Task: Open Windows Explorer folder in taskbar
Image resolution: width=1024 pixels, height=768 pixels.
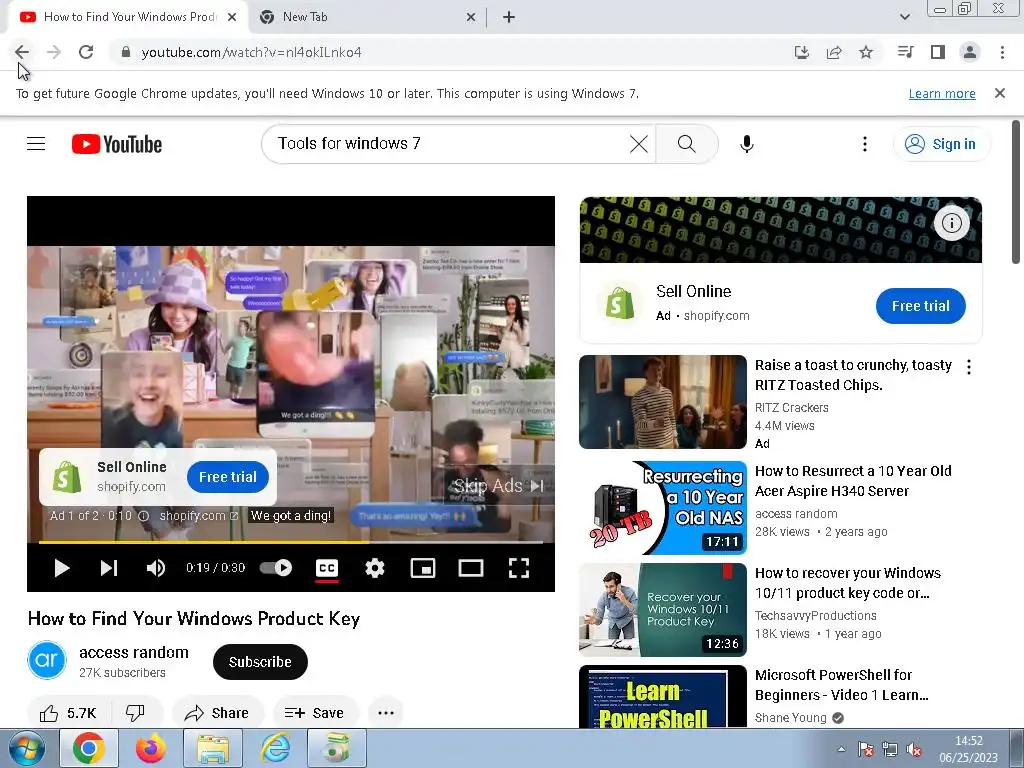Action: click(x=213, y=748)
